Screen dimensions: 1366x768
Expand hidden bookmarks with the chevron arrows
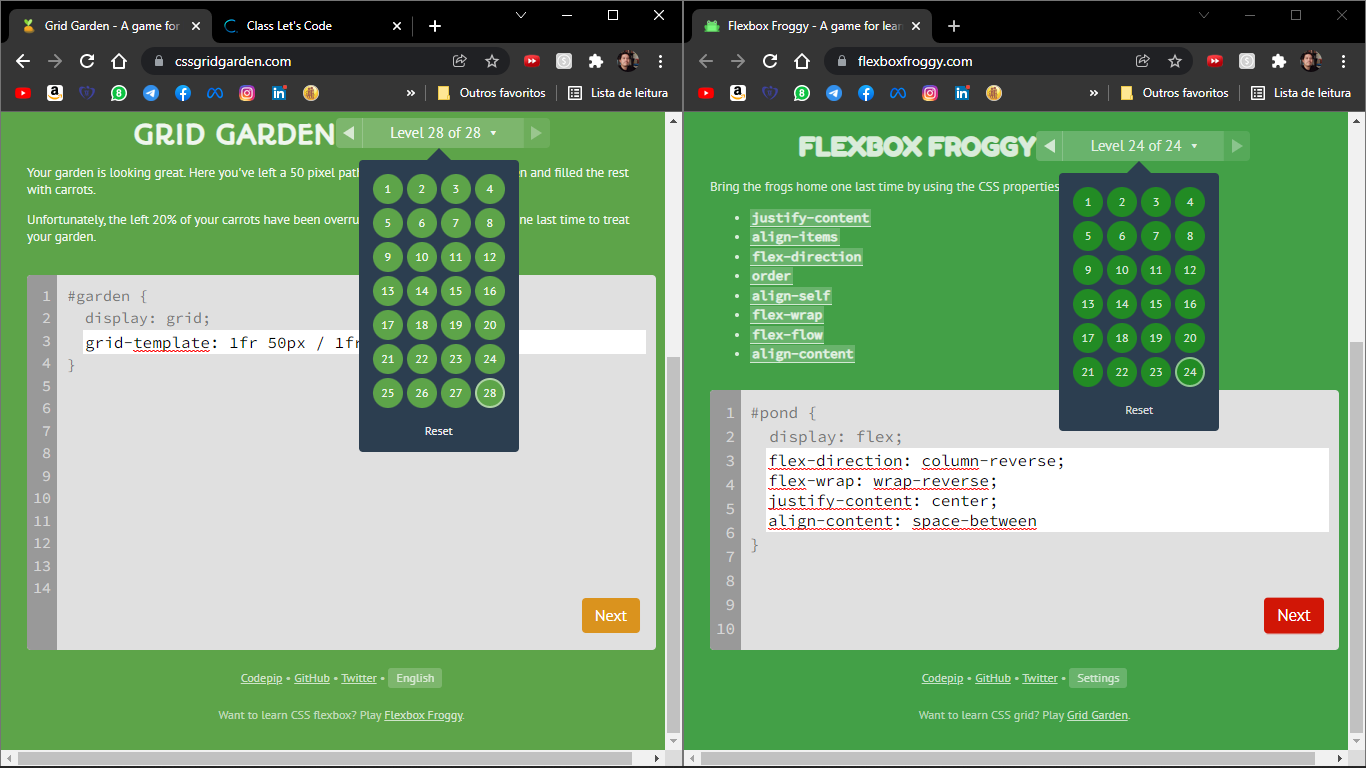(x=410, y=93)
